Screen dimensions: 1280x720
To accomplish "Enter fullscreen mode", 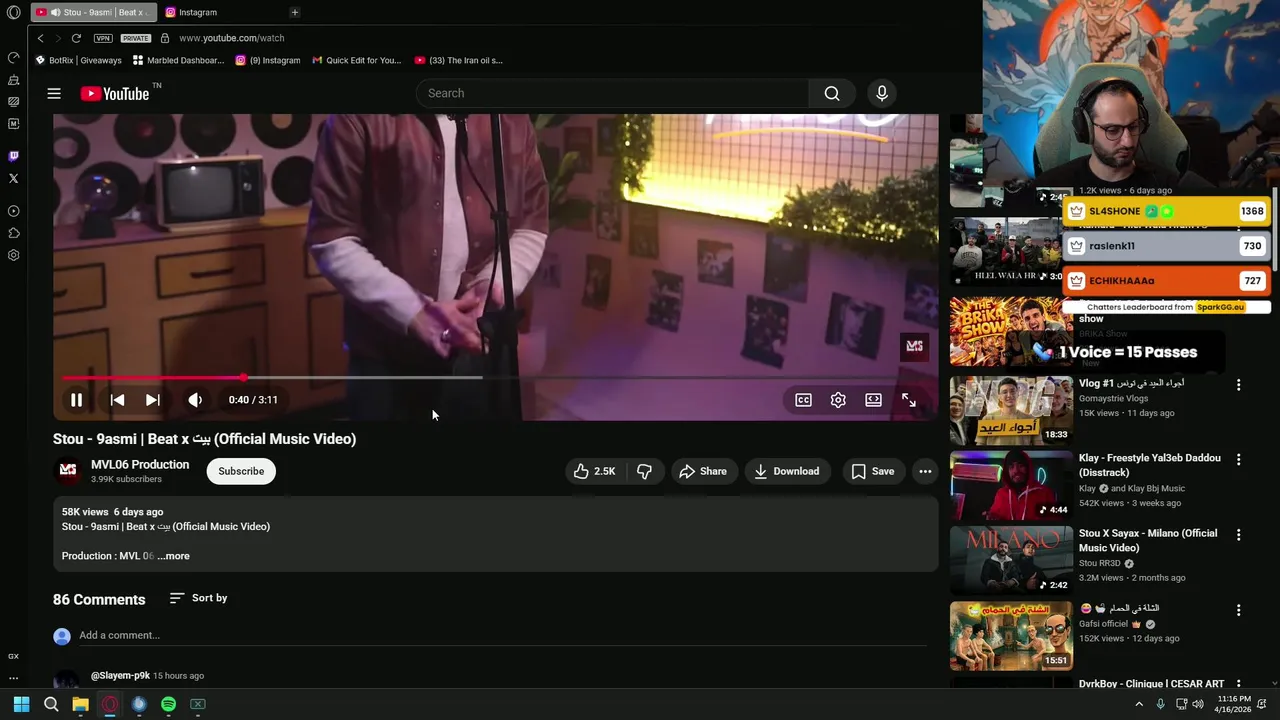I will (x=909, y=400).
